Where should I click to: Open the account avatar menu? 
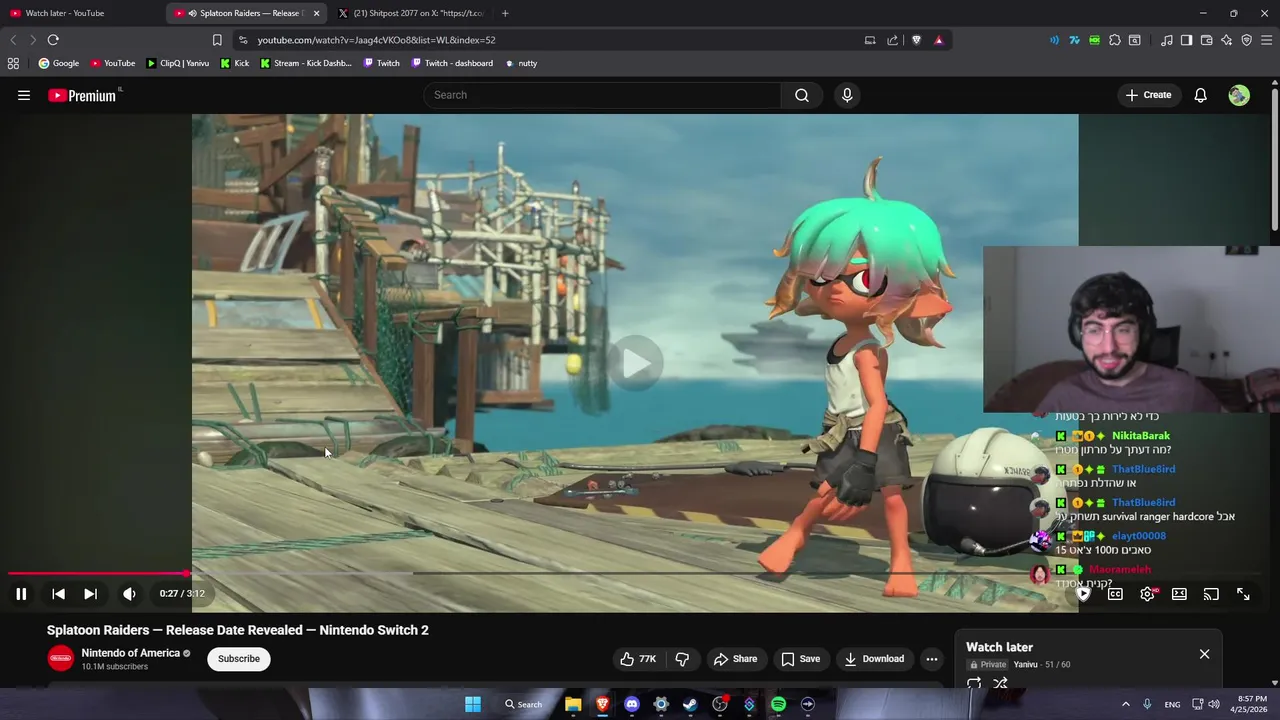tap(1239, 95)
